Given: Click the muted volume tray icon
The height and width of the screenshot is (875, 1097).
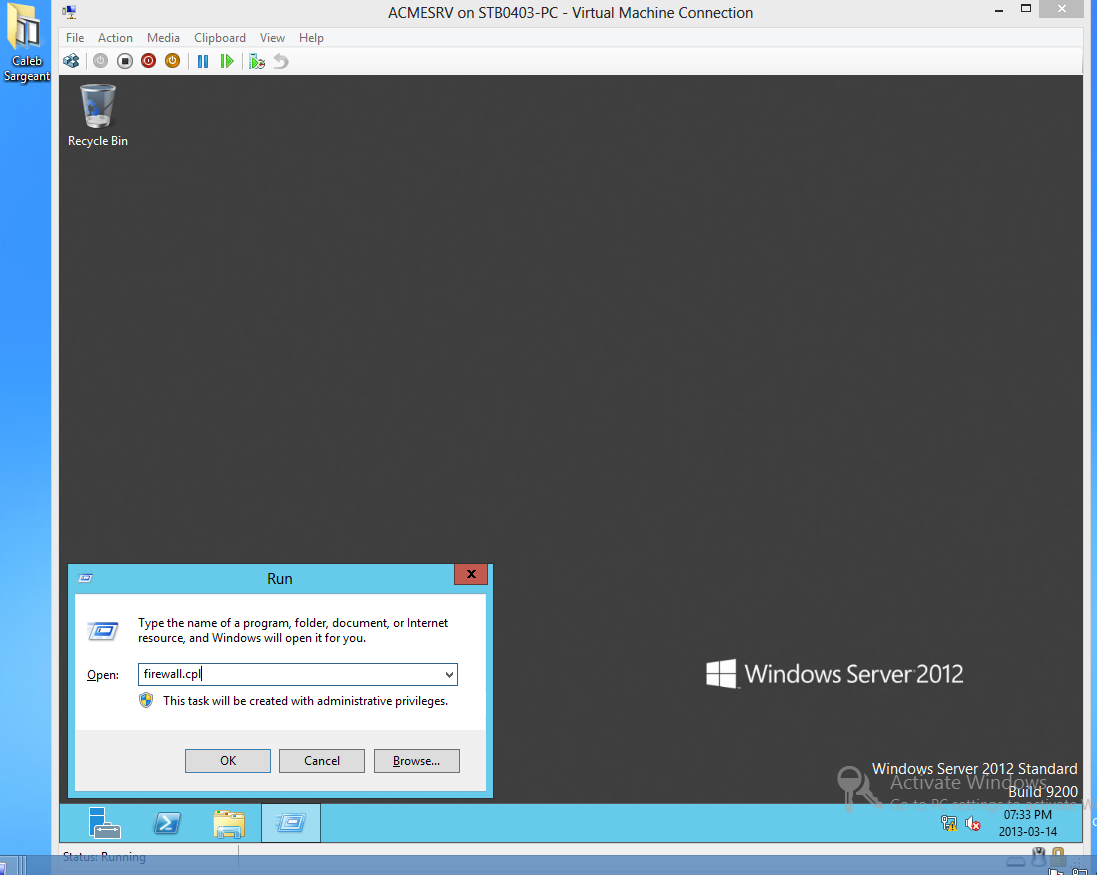Looking at the screenshot, I should [x=972, y=824].
